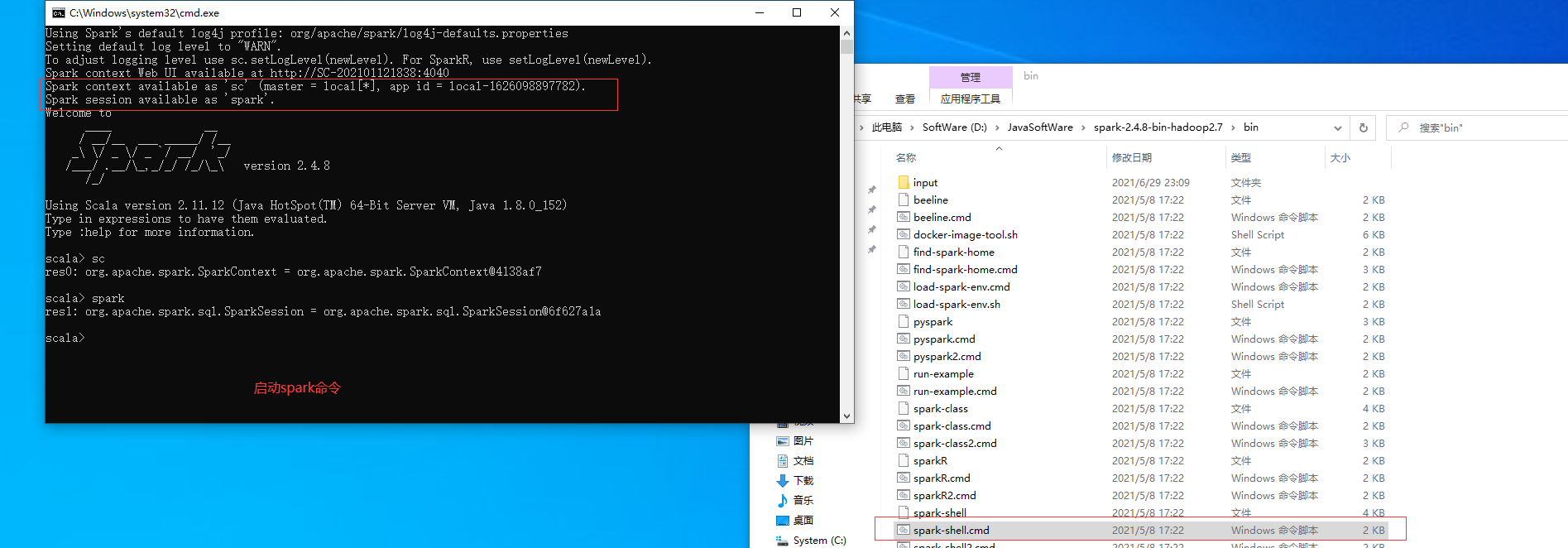The image size is (1568, 548).
Task: Click the sparkR2.cmd script icon
Action: (x=904, y=495)
